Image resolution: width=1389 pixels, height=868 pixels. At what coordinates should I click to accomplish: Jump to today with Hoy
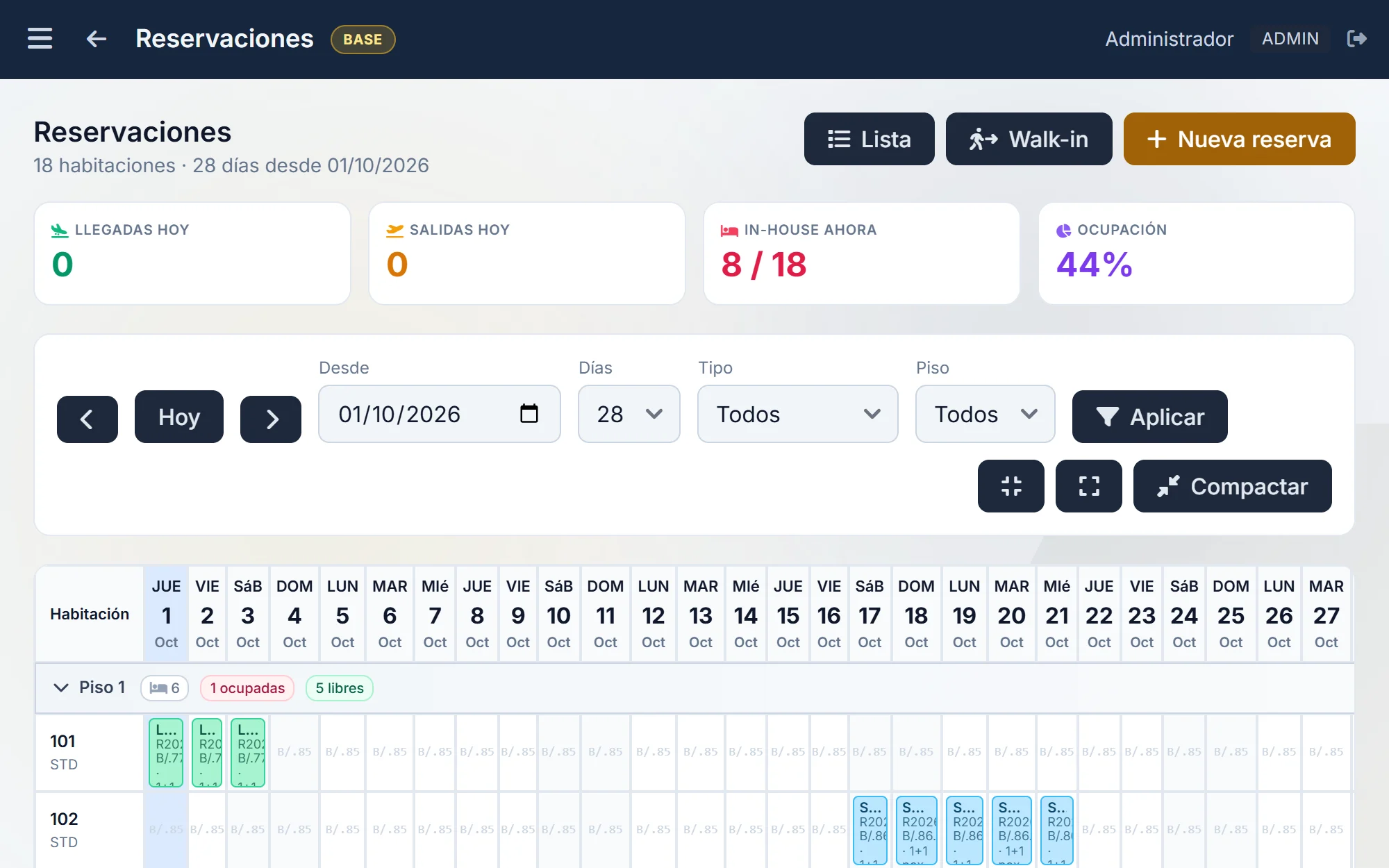point(179,417)
